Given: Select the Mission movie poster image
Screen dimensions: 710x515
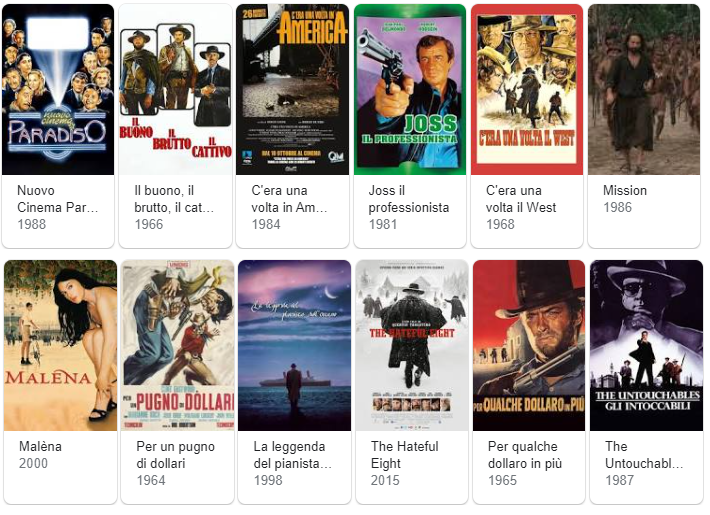Looking at the screenshot, I should tap(643, 90).
